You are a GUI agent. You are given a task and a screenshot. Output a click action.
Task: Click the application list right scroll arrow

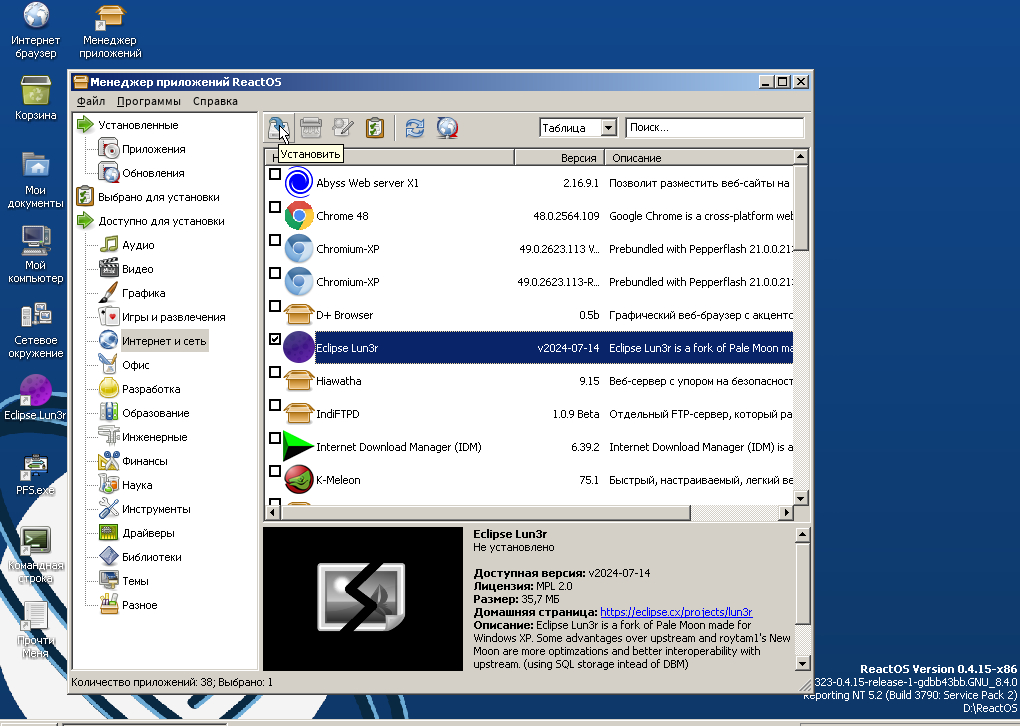coord(786,513)
